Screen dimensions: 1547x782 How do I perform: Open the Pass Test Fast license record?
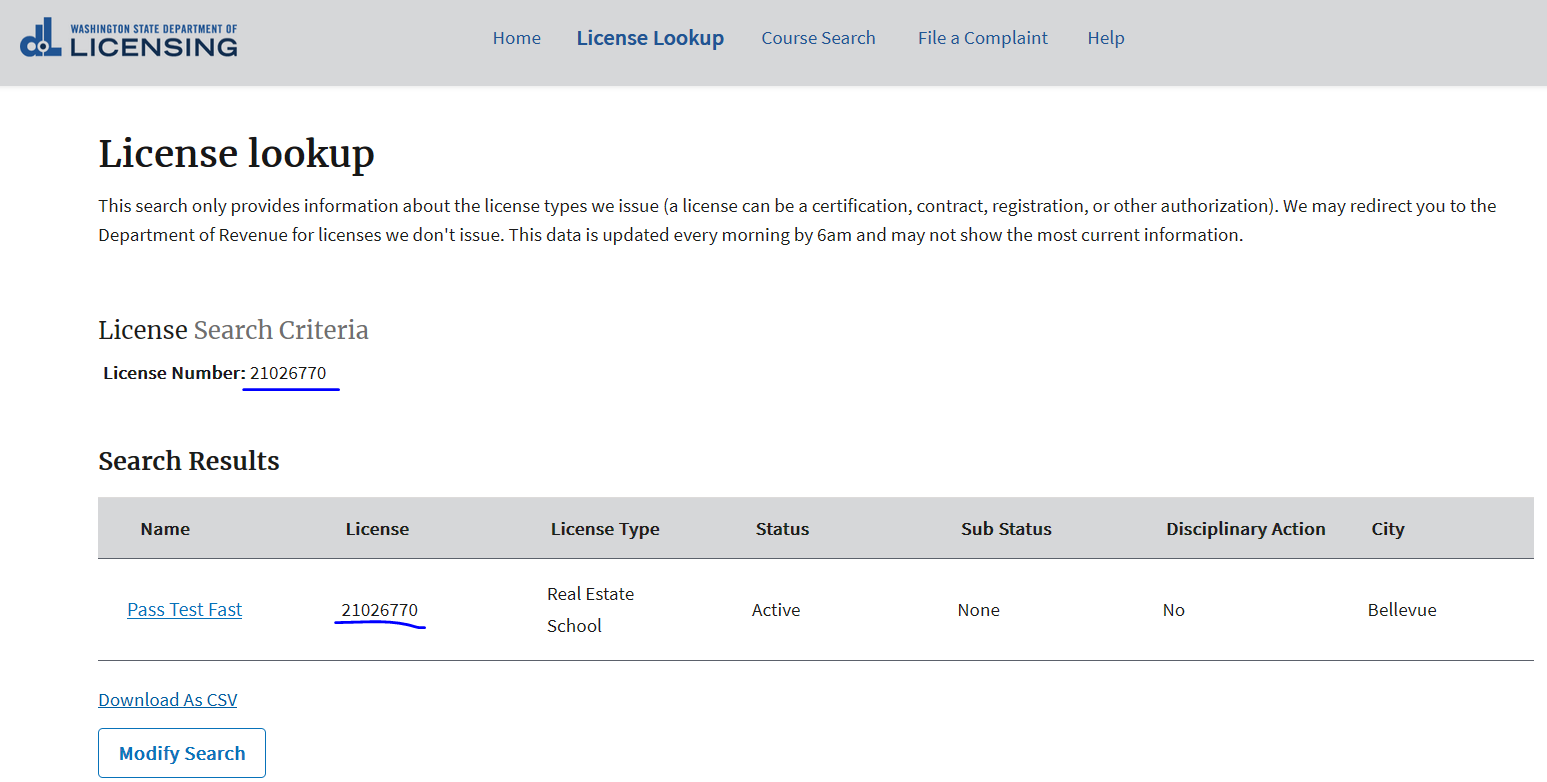click(x=185, y=610)
